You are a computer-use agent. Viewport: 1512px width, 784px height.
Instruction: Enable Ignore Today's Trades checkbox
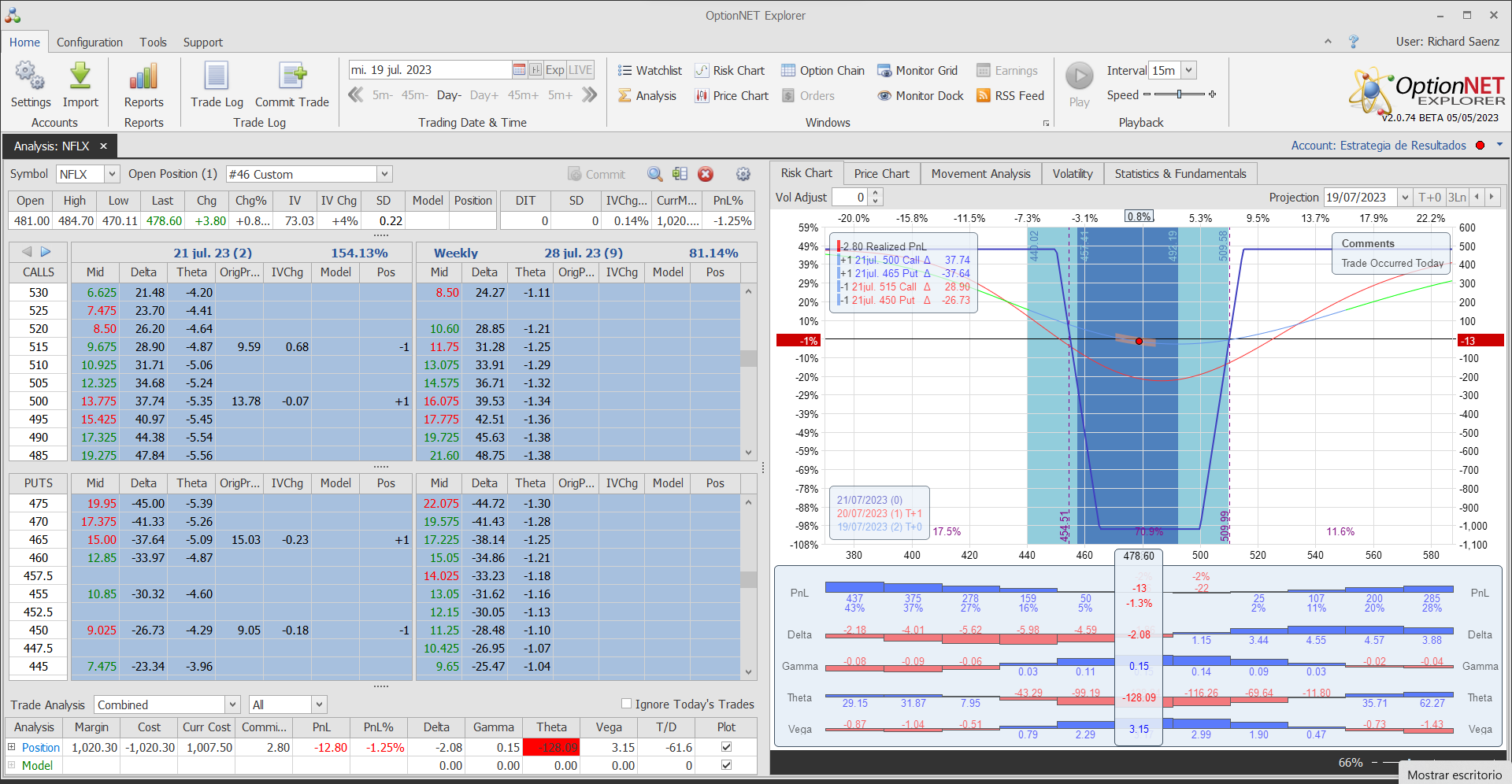[627, 704]
